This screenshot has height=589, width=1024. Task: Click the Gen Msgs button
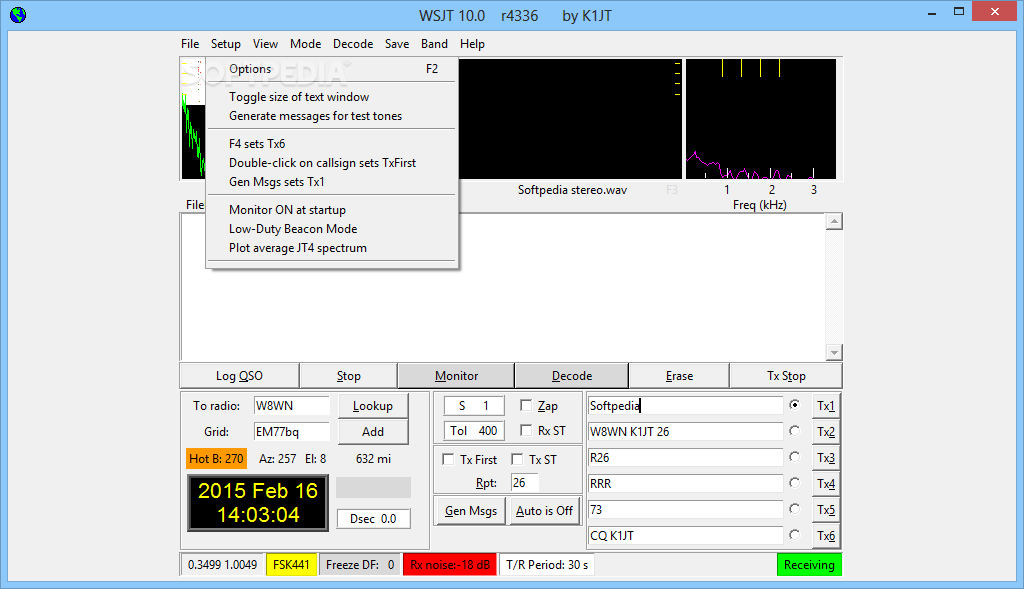[471, 511]
